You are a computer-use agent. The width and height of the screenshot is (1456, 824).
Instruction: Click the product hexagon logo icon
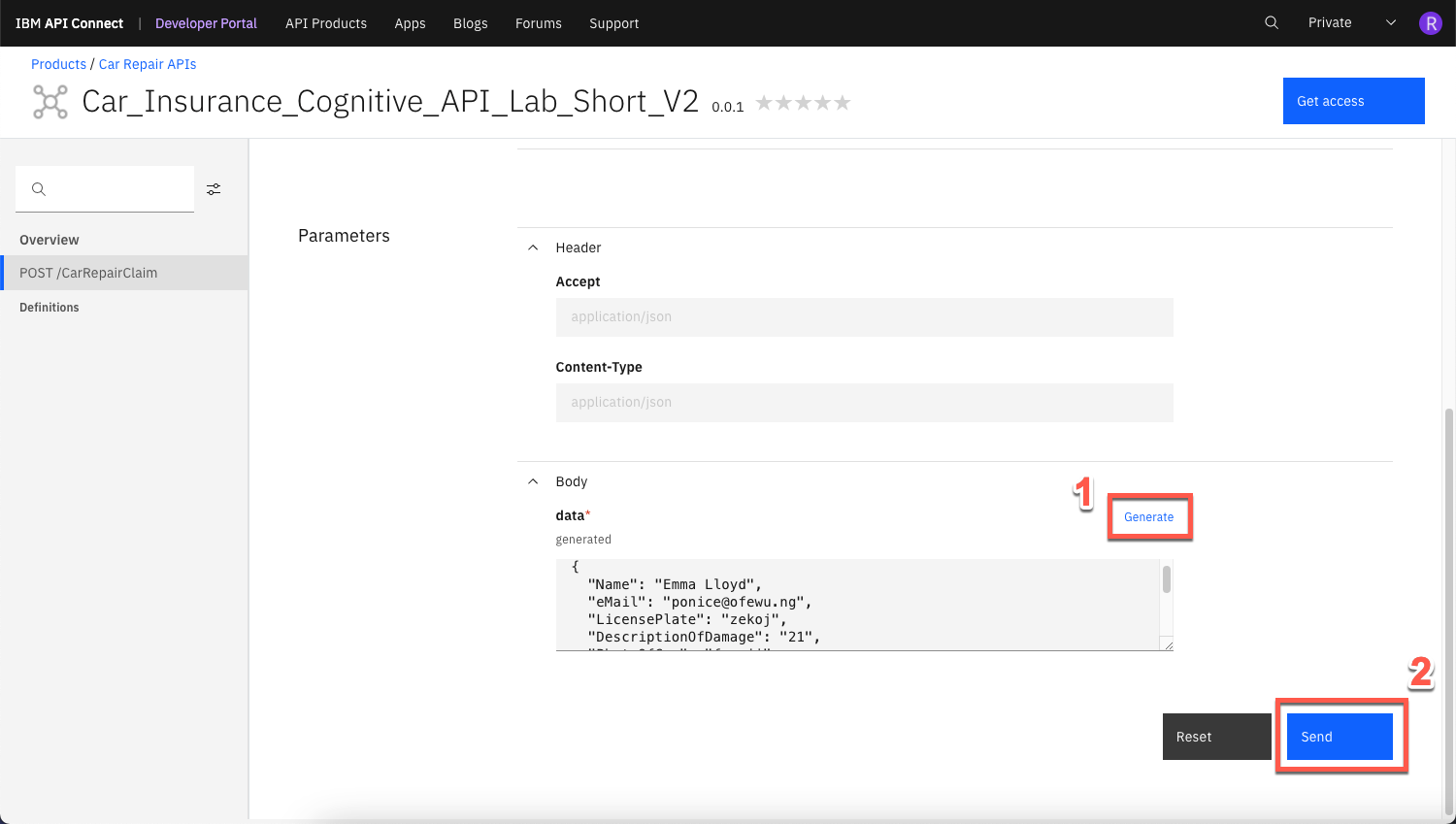pos(50,102)
